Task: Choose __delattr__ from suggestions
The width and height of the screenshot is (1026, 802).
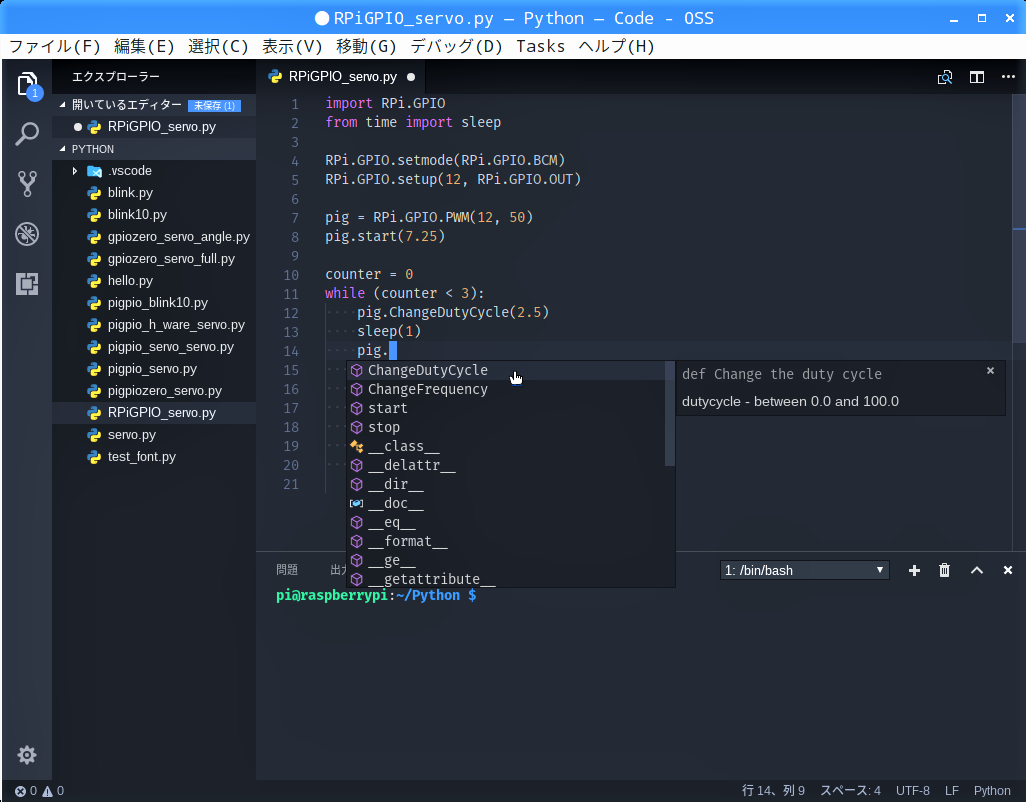Action: click(506, 465)
